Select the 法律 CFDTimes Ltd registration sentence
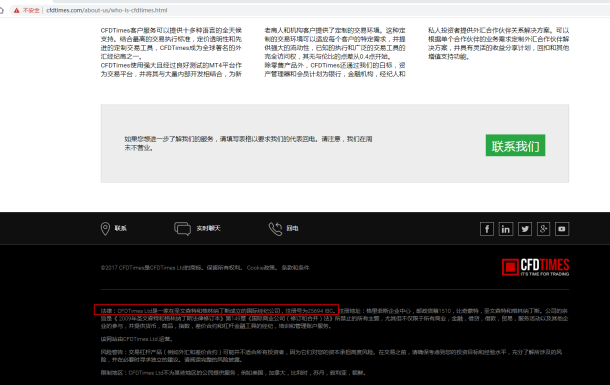The image size is (610, 385). (x=219, y=311)
